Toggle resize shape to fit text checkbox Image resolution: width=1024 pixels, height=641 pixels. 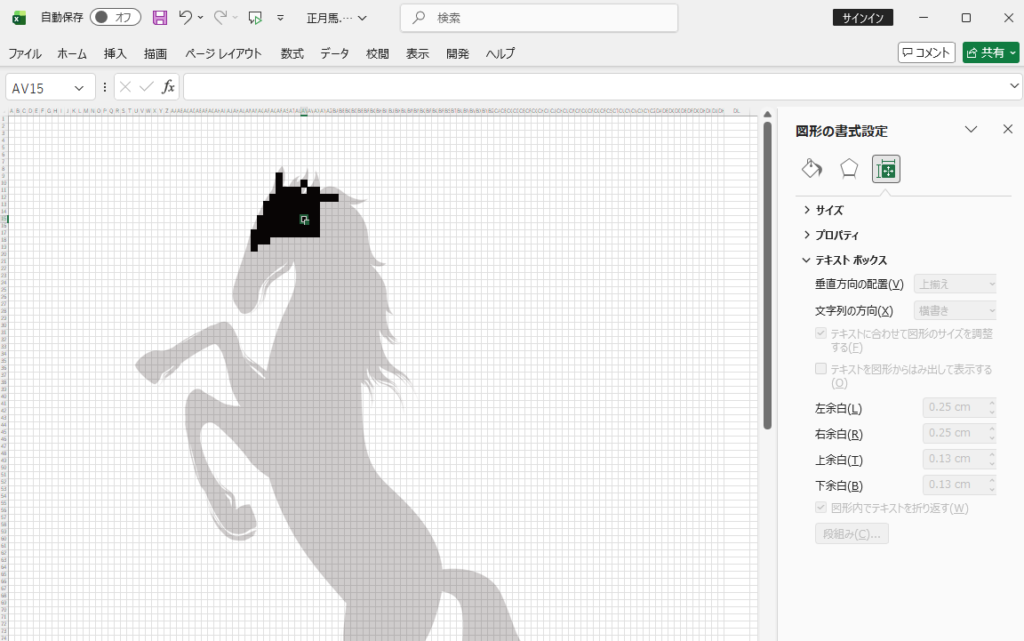pos(821,333)
